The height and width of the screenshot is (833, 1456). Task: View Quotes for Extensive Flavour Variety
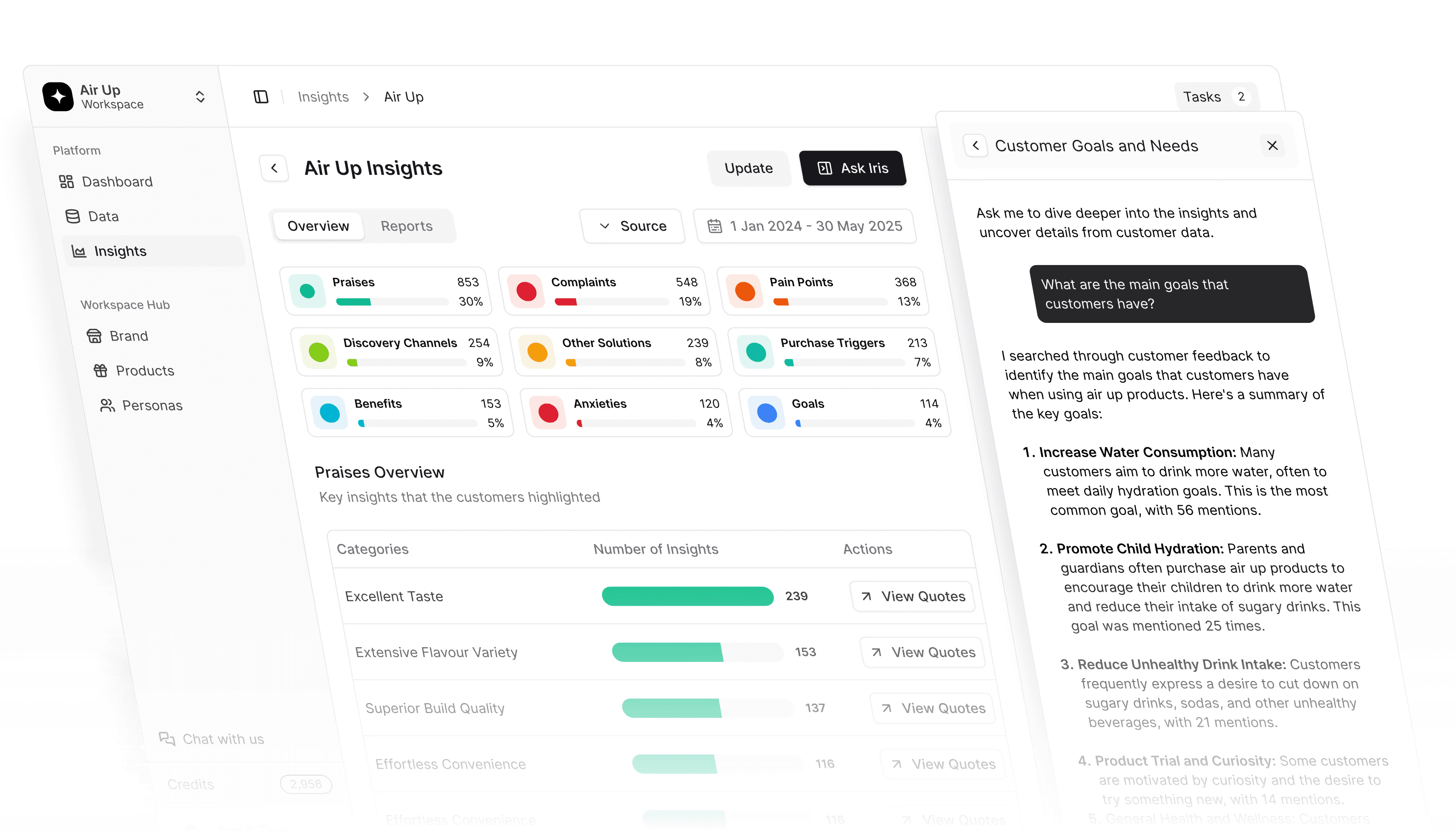tap(923, 652)
